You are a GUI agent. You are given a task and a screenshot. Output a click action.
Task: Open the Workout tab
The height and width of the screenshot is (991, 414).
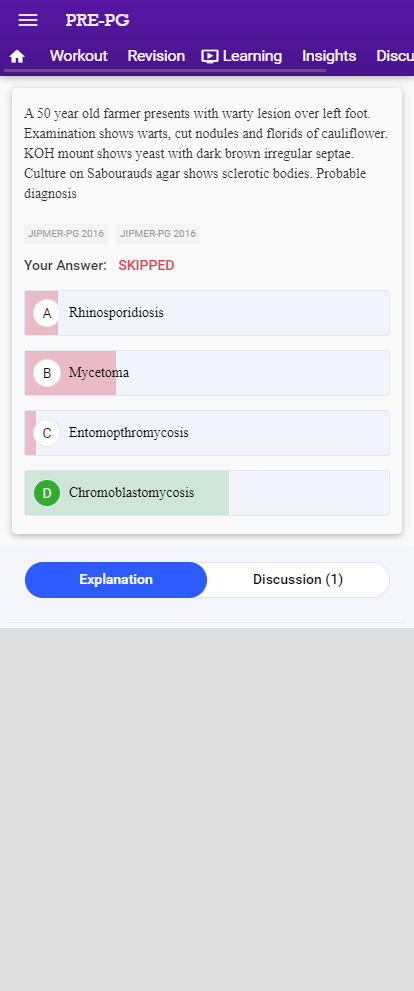tap(78, 56)
